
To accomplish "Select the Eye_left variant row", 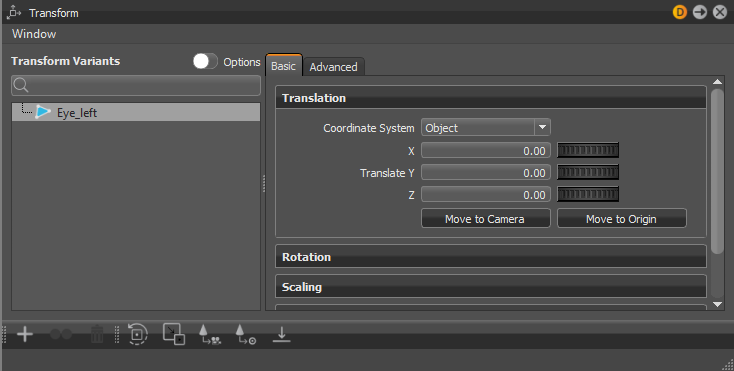I will coord(136,112).
